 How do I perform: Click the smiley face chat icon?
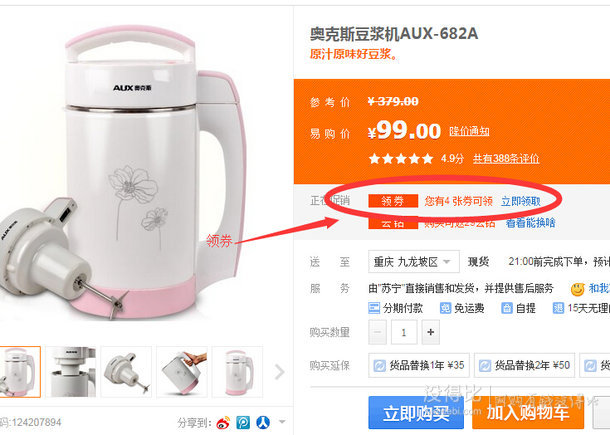coord(578,289)
